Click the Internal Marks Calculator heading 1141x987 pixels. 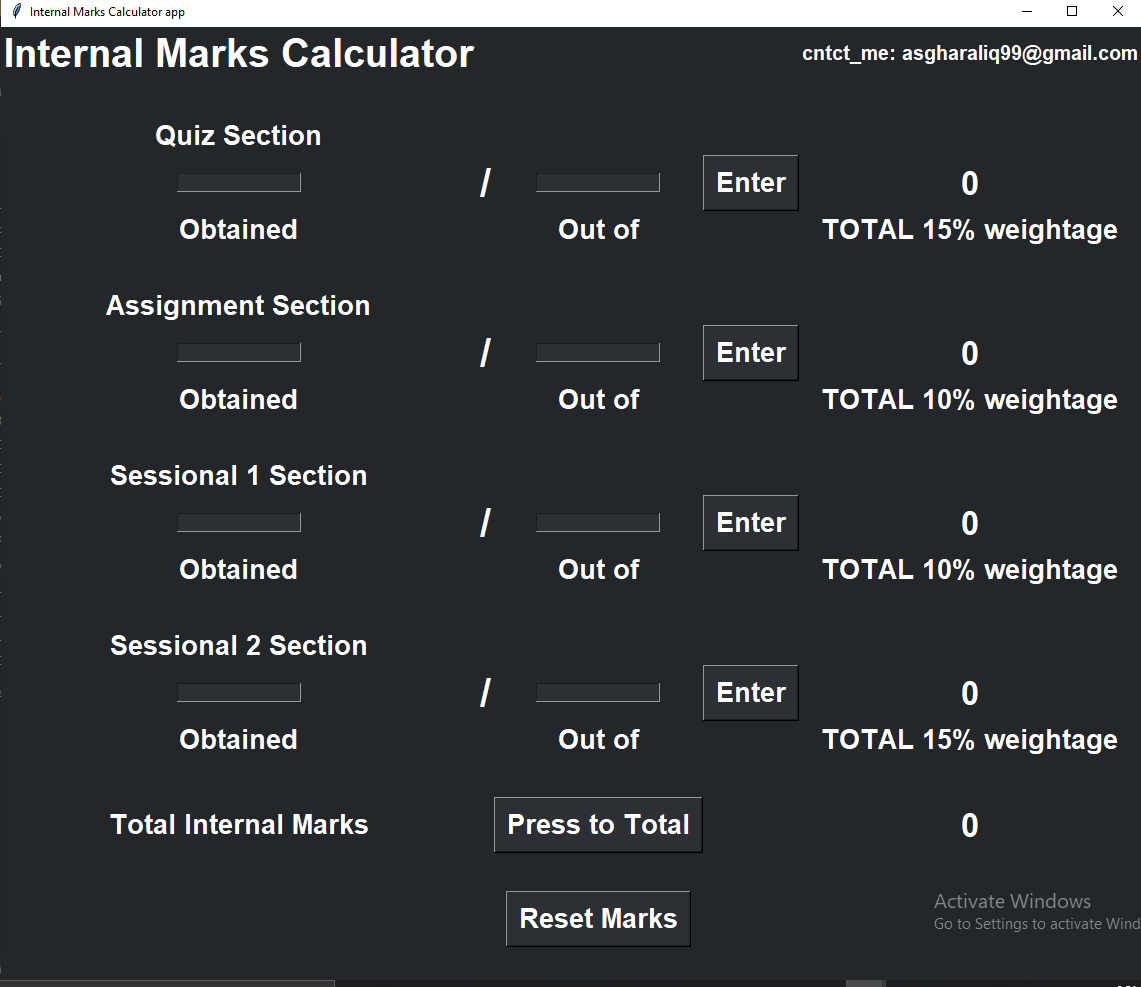(x=240, y=53)
